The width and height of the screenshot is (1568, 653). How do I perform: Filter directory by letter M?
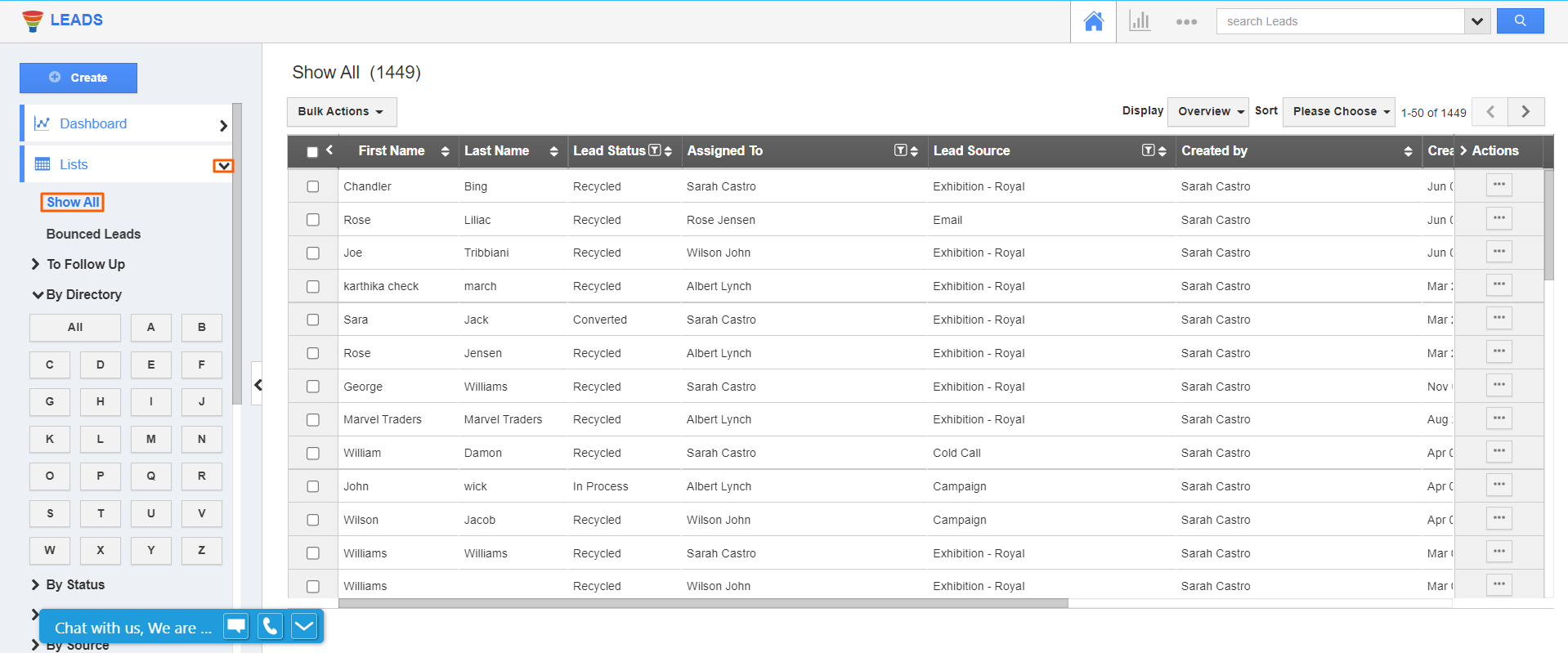pos(150,439)
